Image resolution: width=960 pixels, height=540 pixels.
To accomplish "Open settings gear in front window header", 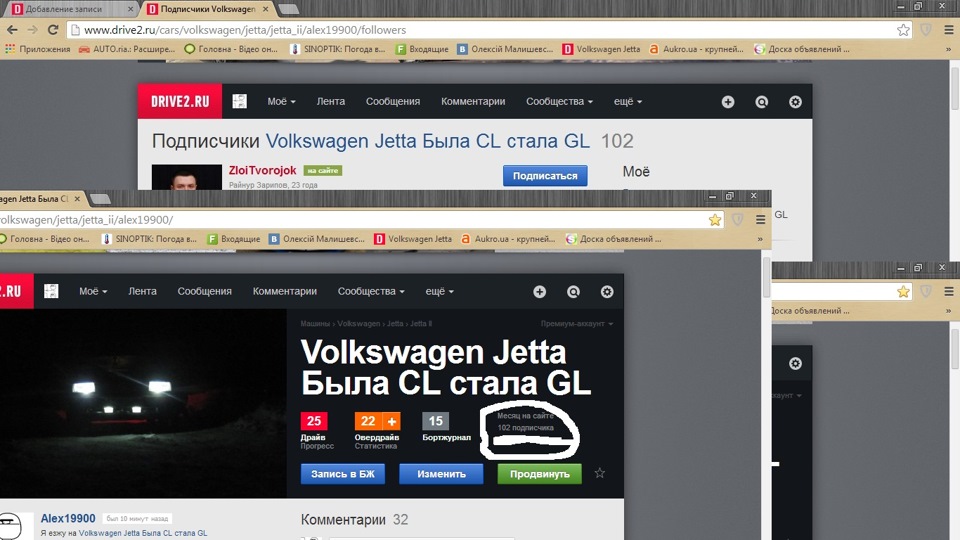I will tap(607, 292).
